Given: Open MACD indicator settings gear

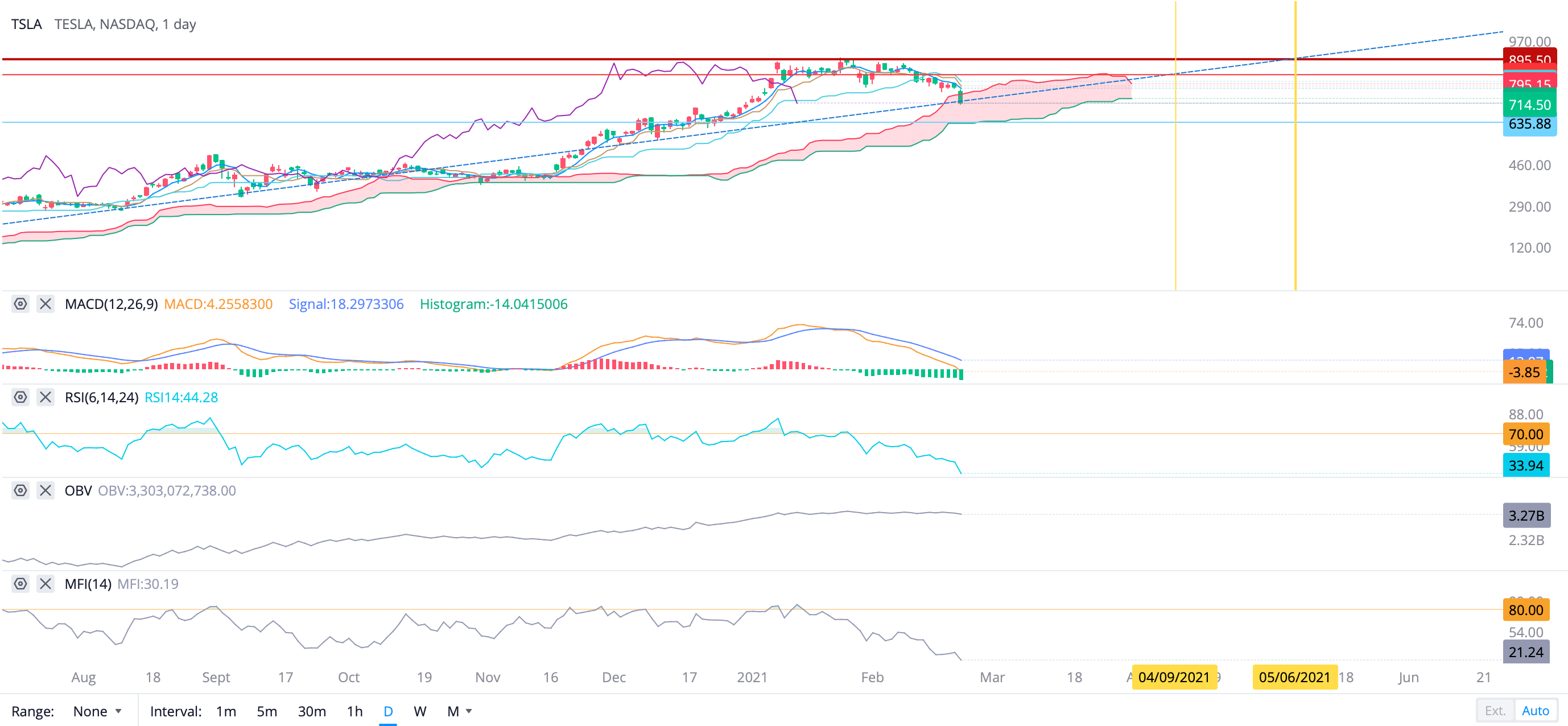Looking at the screenshot, I should tap(20, 304).
